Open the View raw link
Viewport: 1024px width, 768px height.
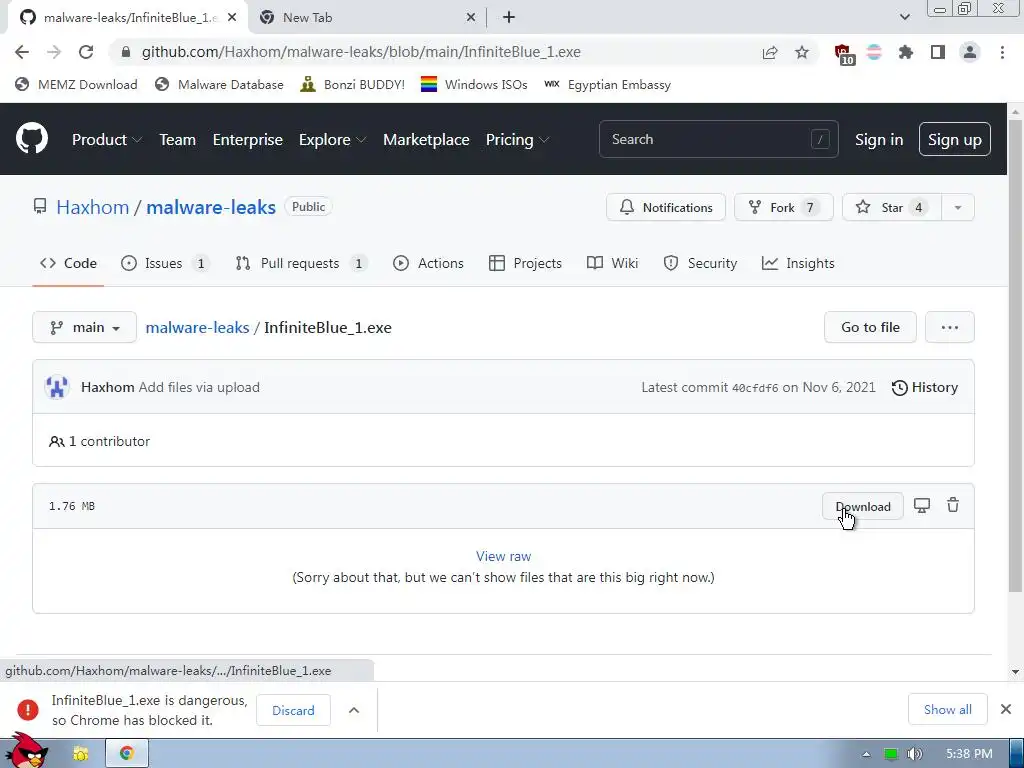coord(504,556)
